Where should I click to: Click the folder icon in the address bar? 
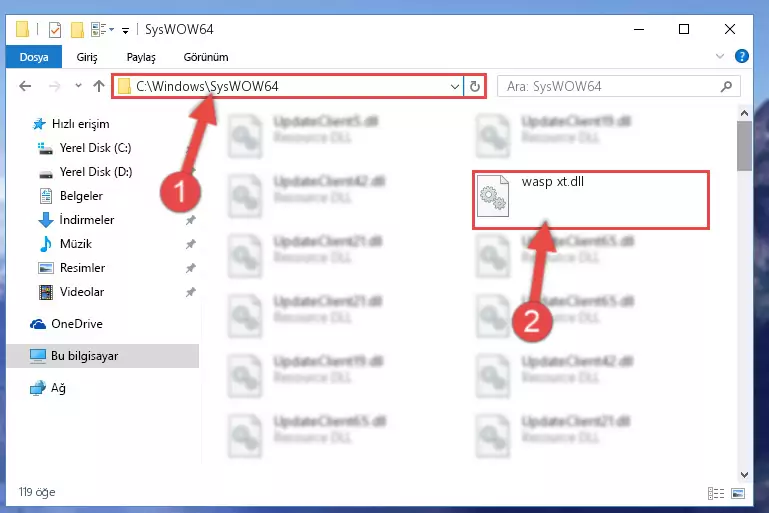pyautogui.click(x=125, y=86)
